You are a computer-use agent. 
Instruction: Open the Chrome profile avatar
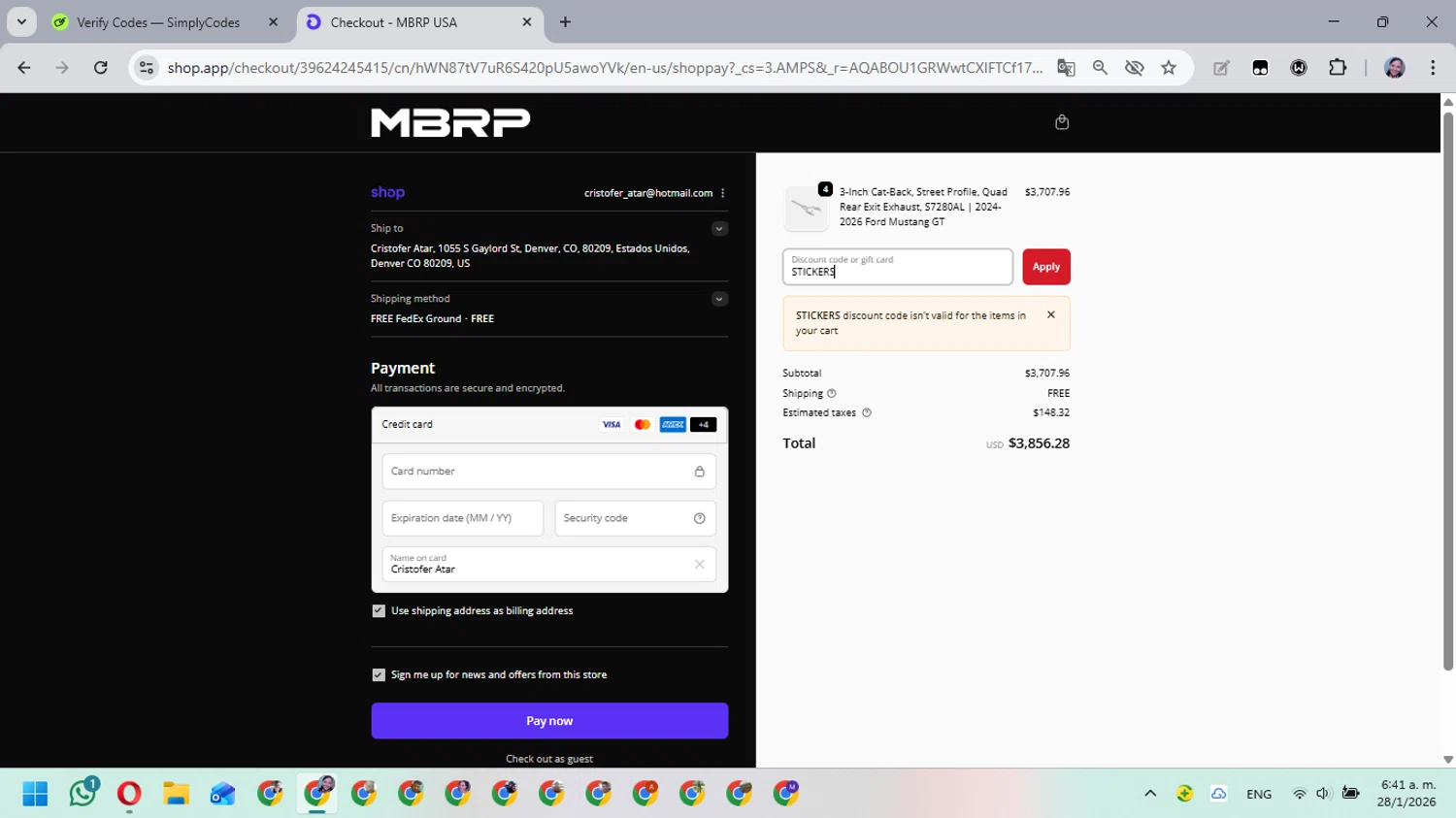1395,68
